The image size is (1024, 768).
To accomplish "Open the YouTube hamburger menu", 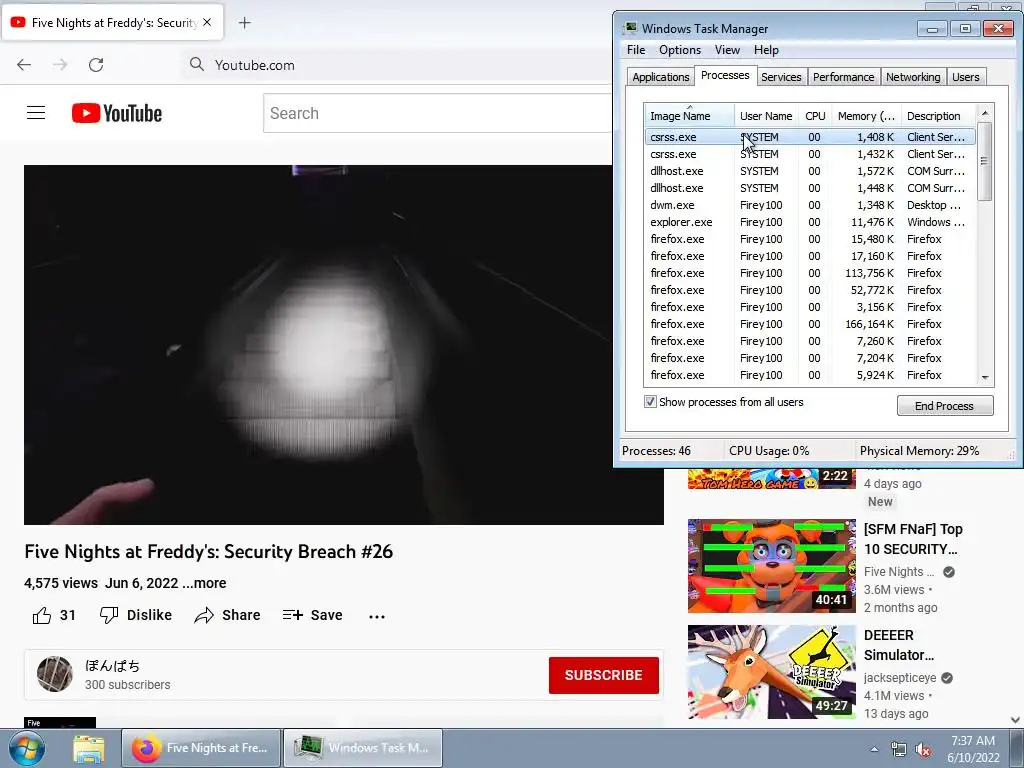I will pos(36,113).
